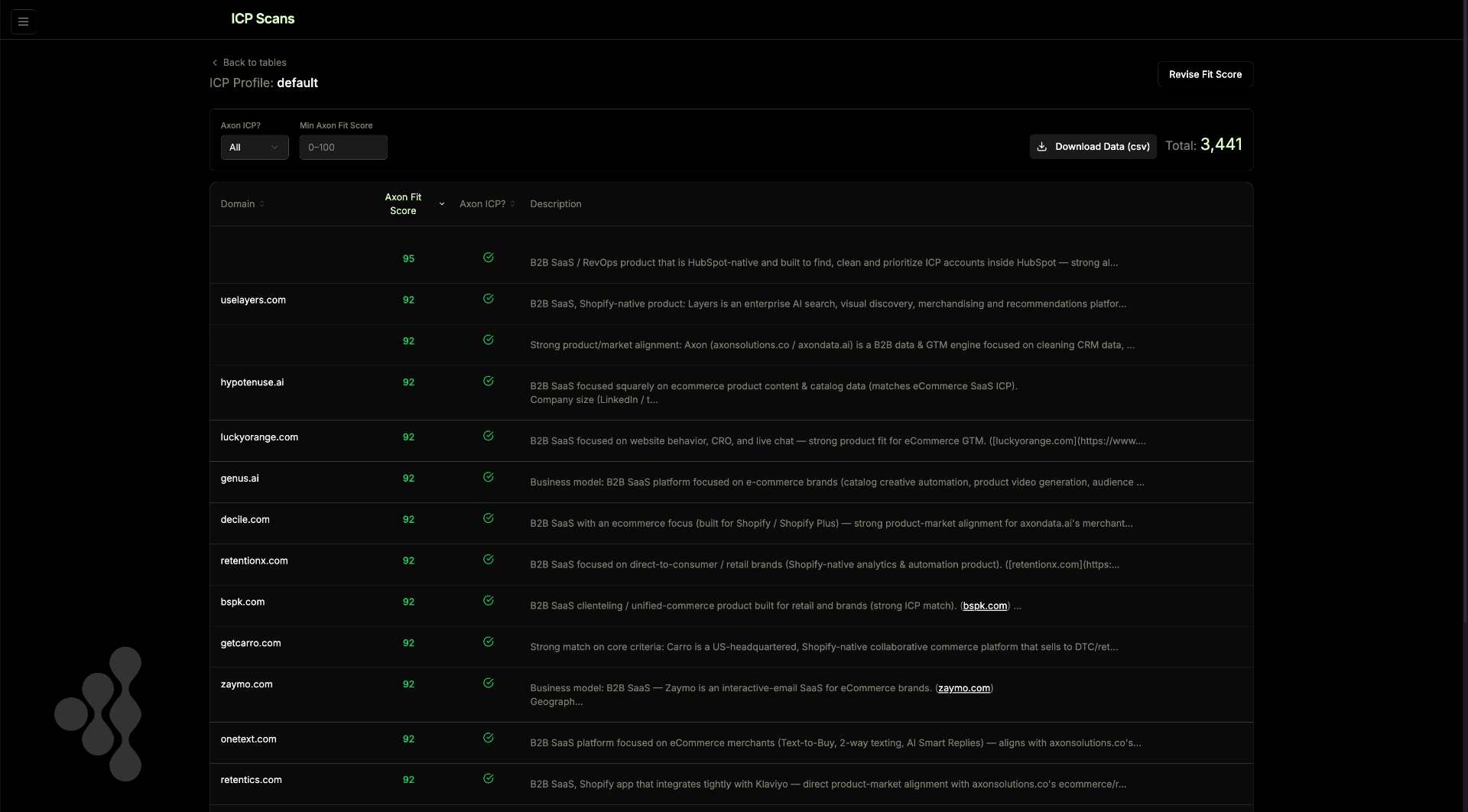Click the Back to tables link
The image size is (1468, 812).
click(249, 63)
